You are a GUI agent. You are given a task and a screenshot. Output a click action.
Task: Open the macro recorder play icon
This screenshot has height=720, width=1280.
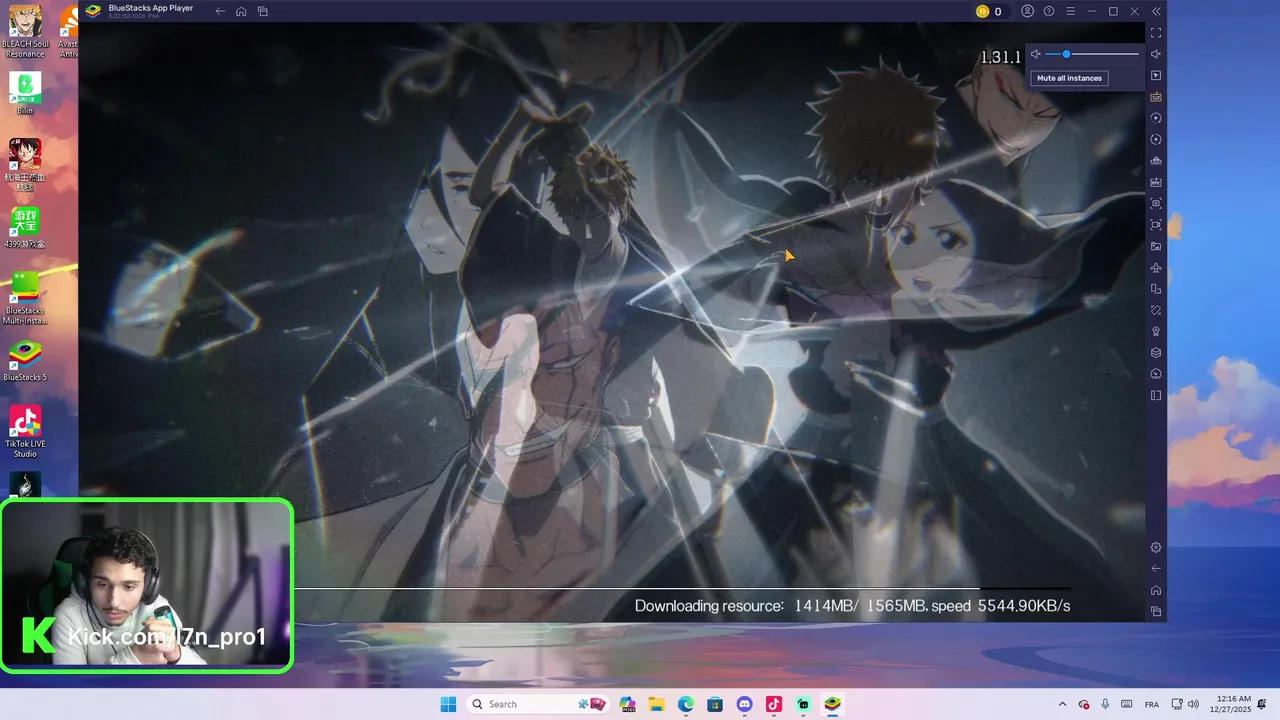(x=1156, y=118)
